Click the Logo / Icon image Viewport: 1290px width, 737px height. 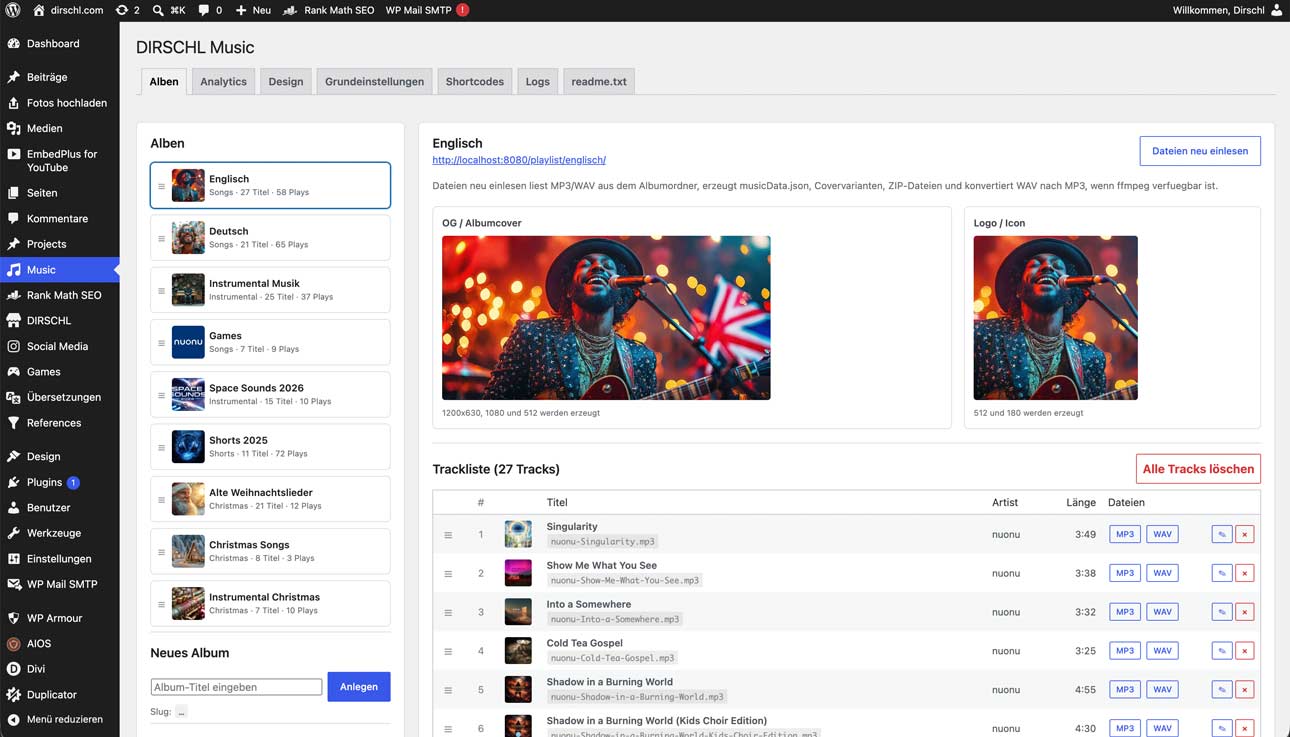[1056, 318]
